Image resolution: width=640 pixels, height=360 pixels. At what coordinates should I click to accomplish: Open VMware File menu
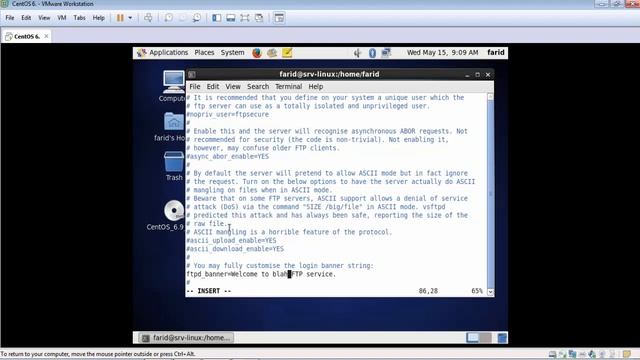10,18
